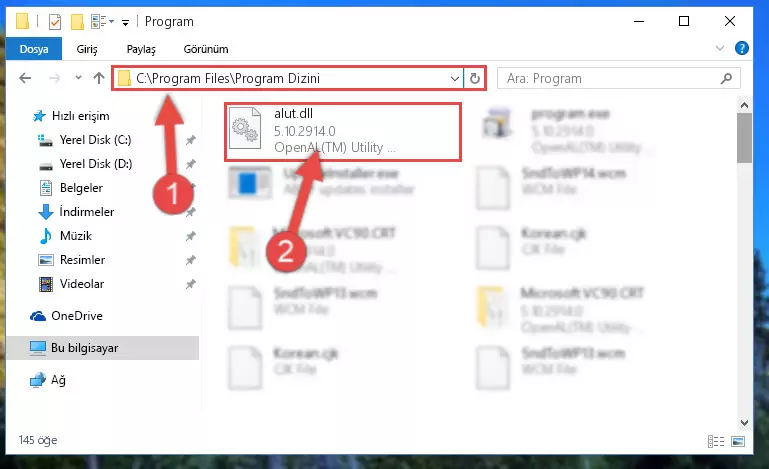Click the pin icon beside Resimler
The image size is (769, 469).
(x=190, y=261)
